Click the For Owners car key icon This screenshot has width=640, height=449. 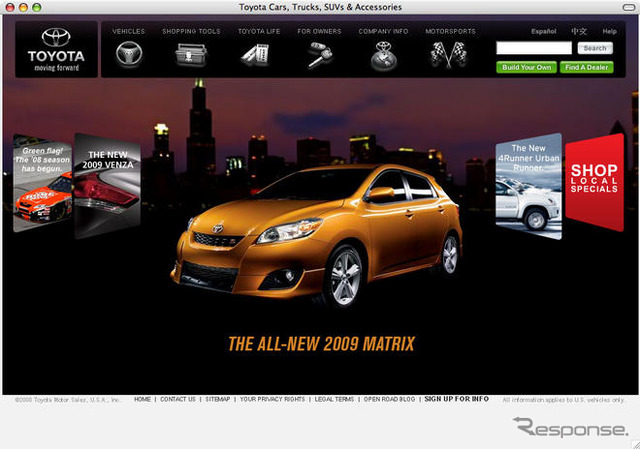tap(320, 55)
